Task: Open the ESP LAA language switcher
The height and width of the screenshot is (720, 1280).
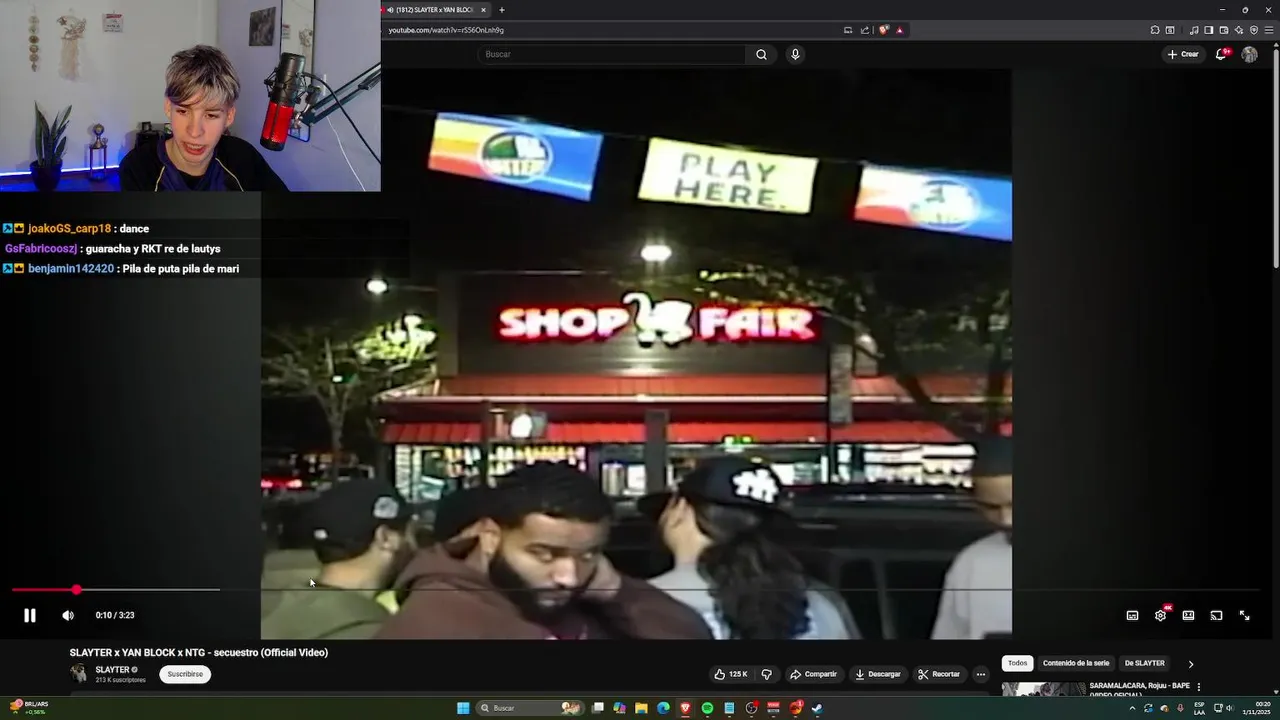Action: pyautogui.click(x=1199, y=708)
